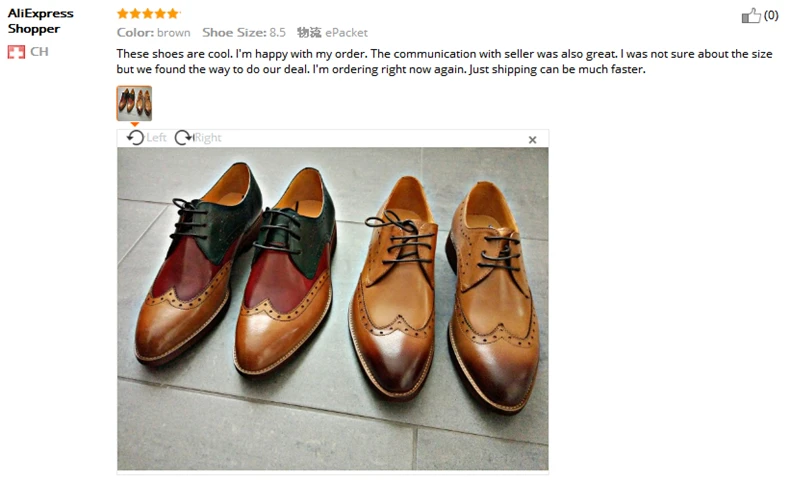Rotate the photo right with the clockwise arrow
Viewport: 790px width, 481px height.
click(x=183, y=138)
